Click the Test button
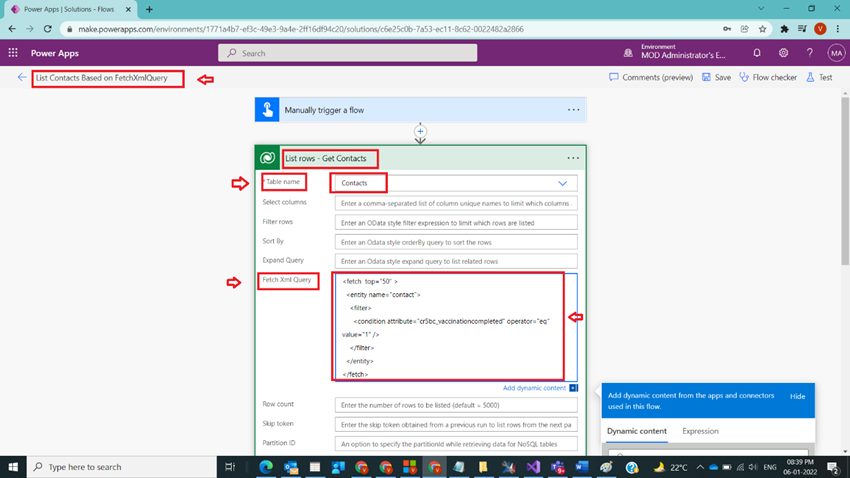Viewport: 850px width, 478px height. (819, 77)
